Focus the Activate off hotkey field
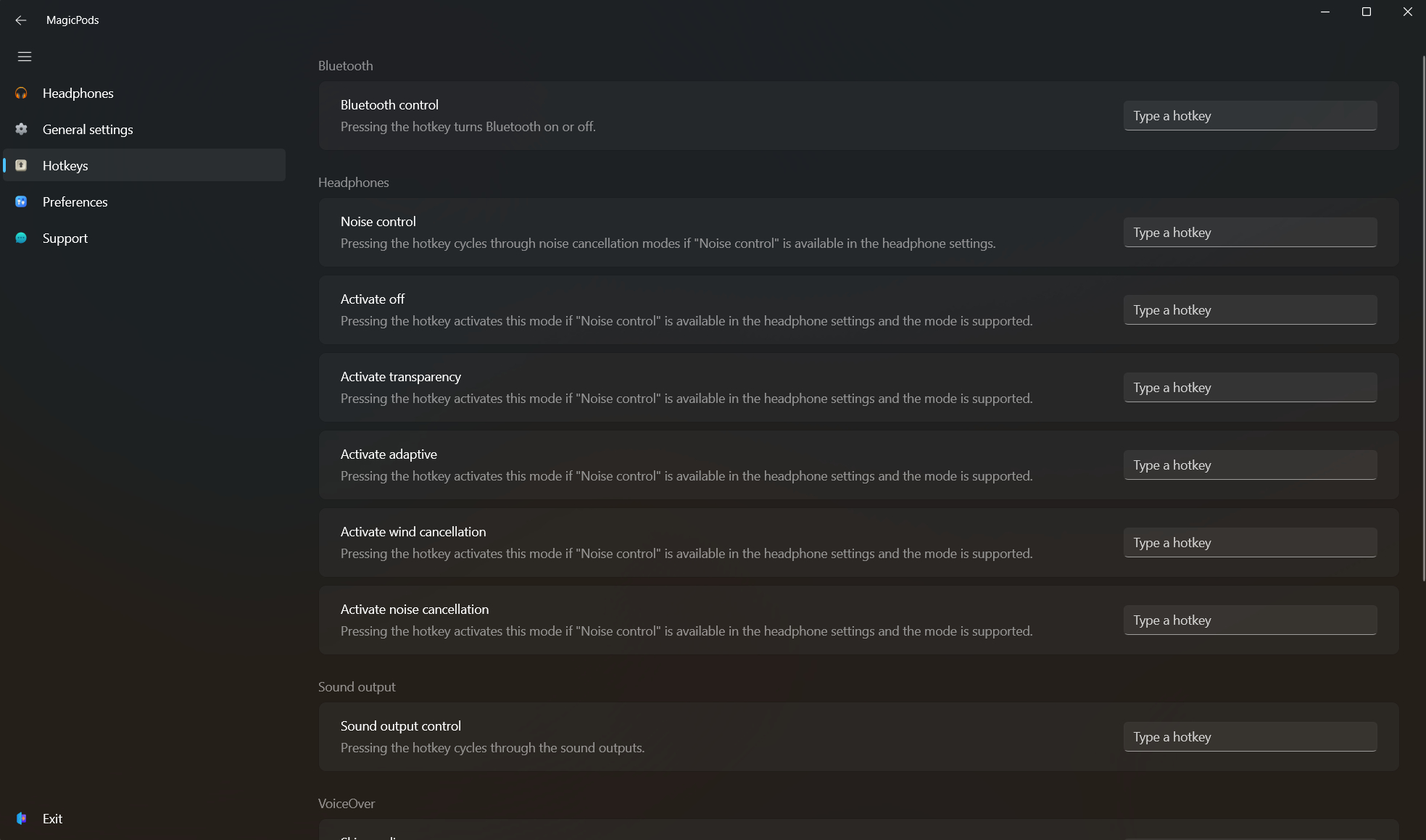 pos(1248,309)
